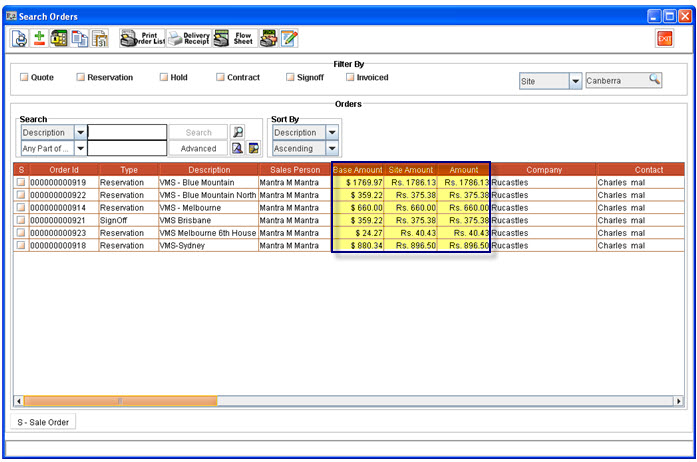Click the red Exit icon

664,38
